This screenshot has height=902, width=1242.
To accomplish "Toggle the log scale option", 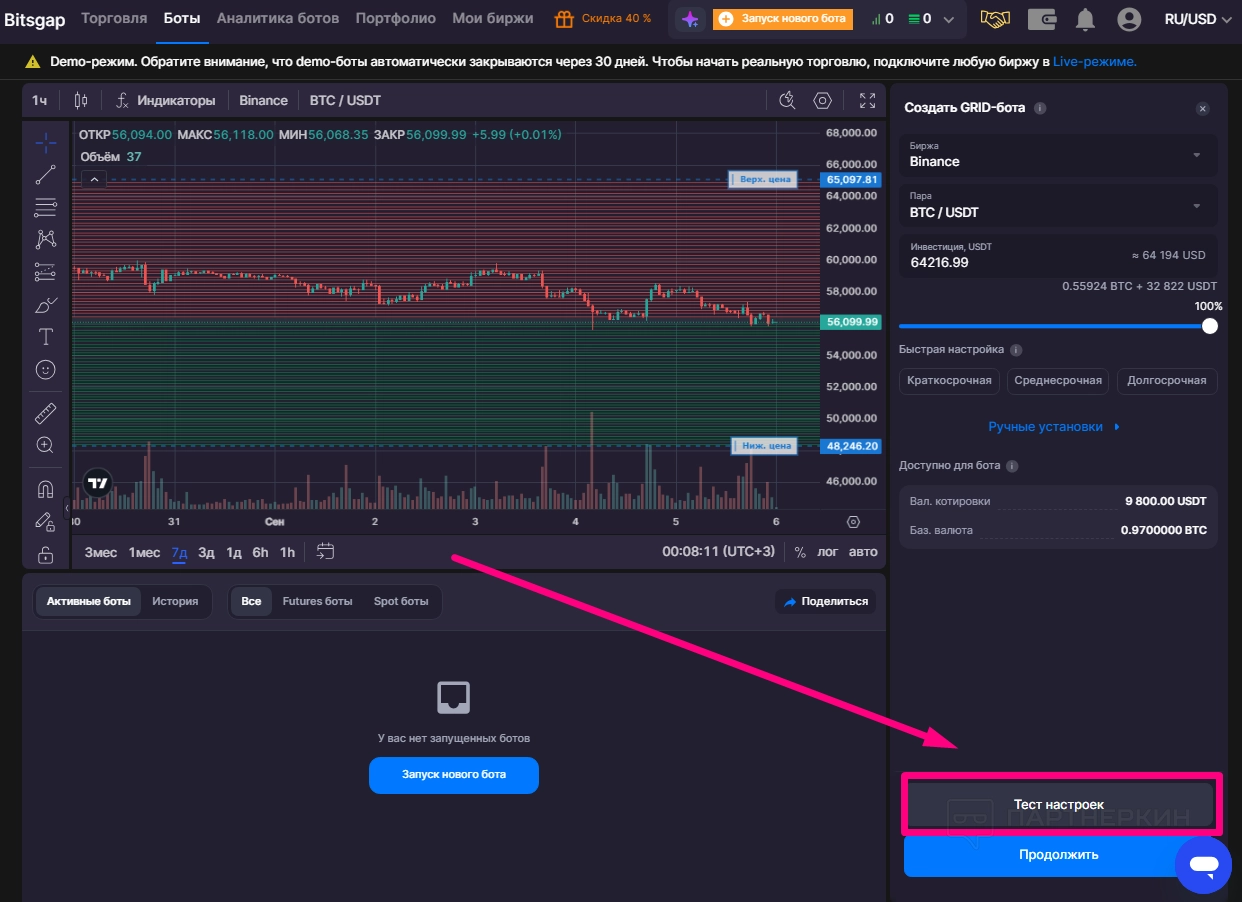I will click(828, 552).
